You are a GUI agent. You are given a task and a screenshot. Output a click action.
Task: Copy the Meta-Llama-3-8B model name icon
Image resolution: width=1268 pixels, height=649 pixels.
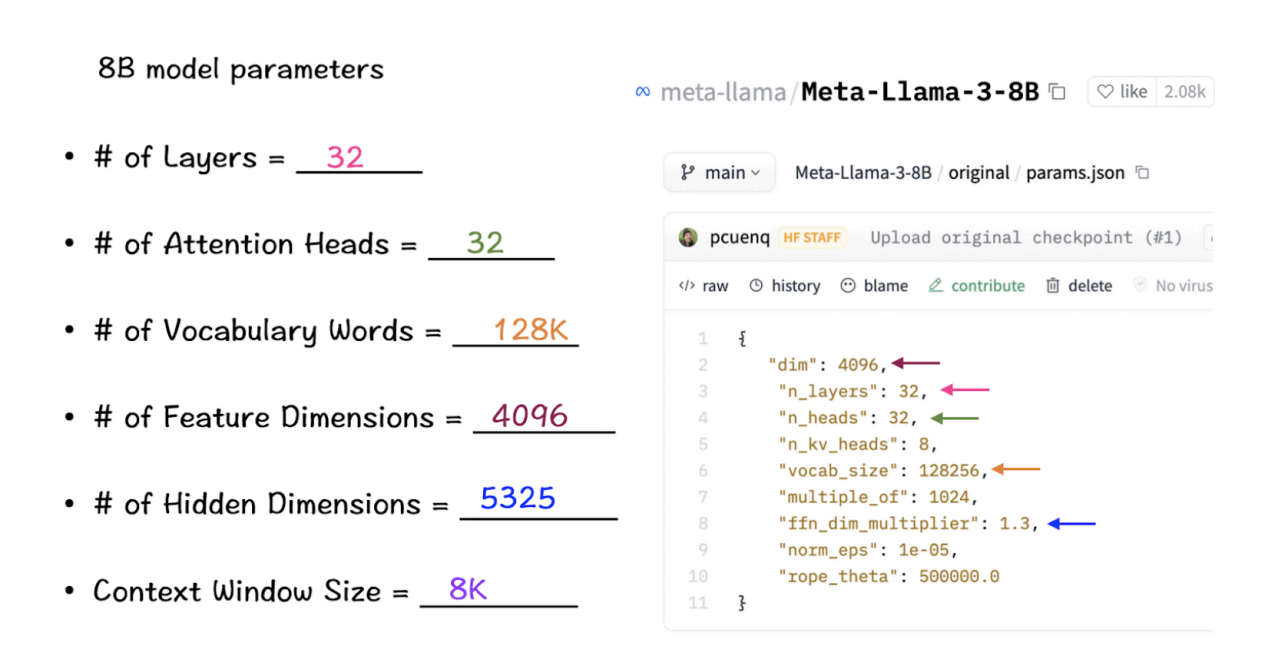(x=1057, y=92)
